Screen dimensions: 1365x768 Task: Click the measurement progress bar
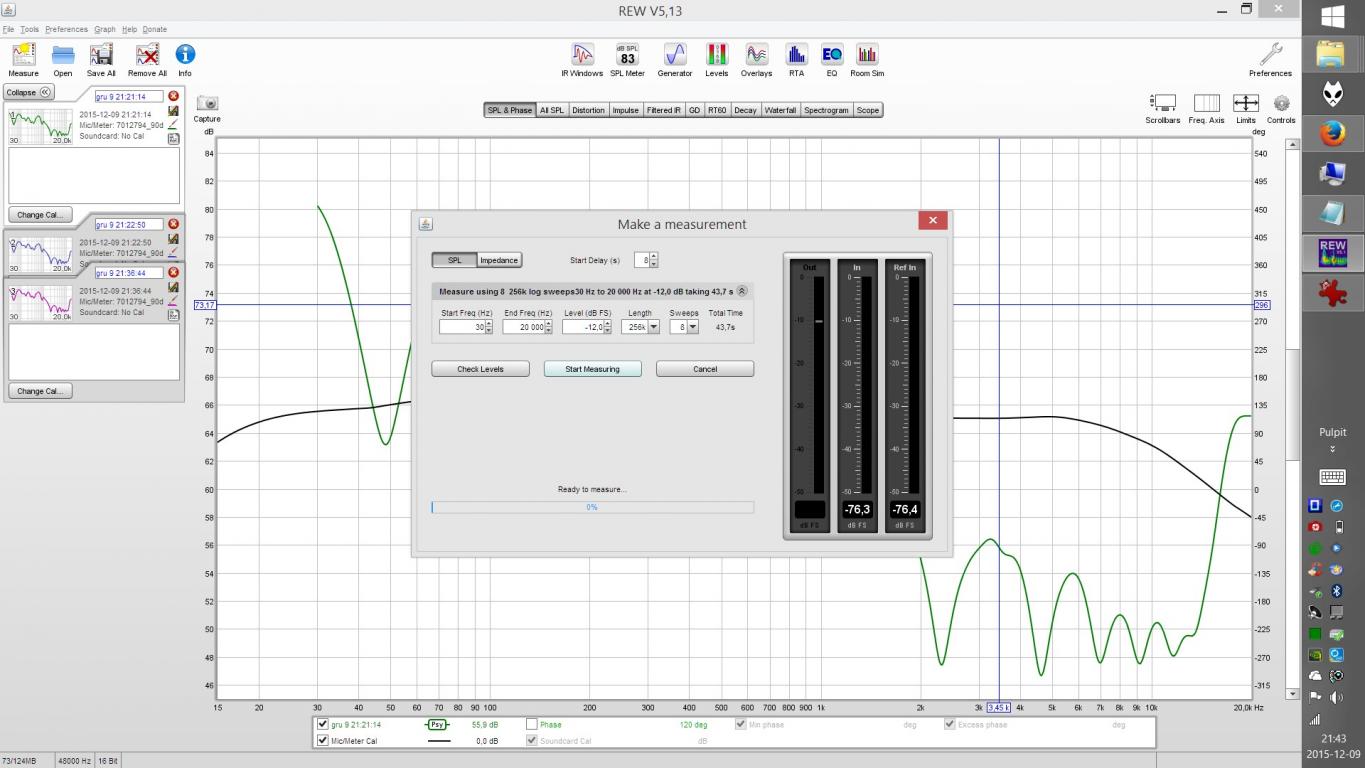click(x=592, y=507)
